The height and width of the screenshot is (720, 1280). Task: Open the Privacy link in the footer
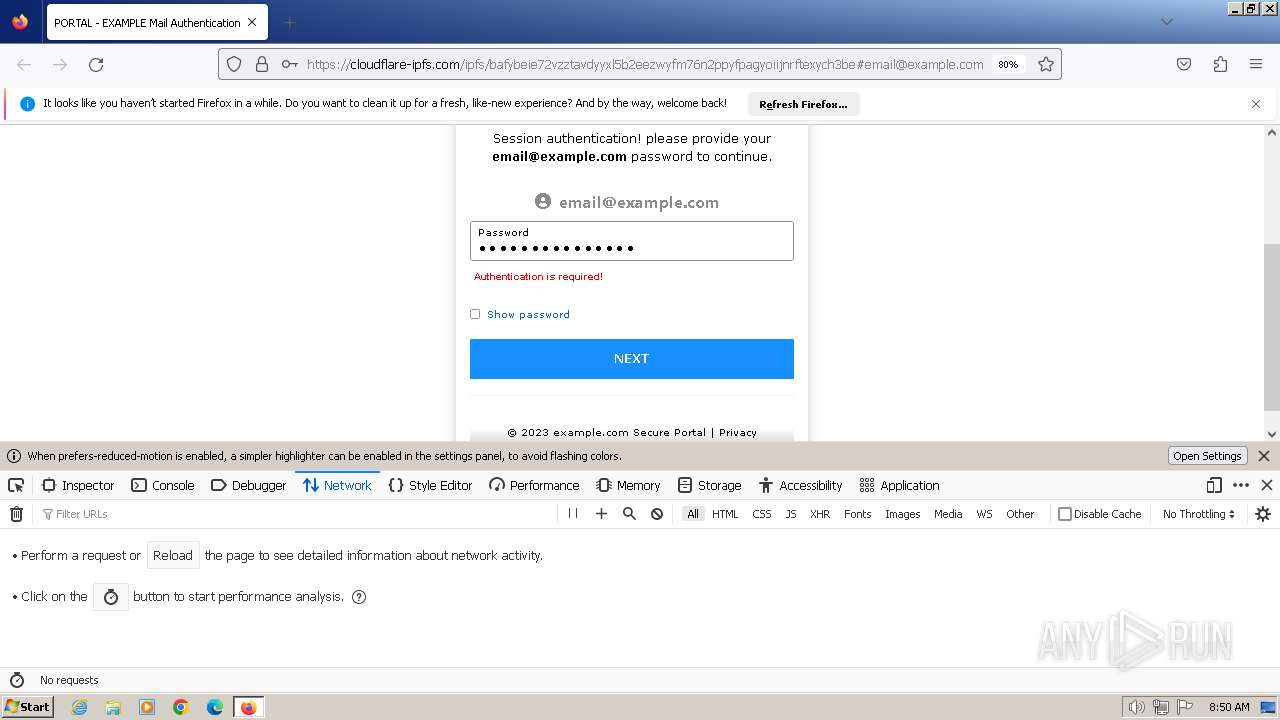click(x=738, y=433)
